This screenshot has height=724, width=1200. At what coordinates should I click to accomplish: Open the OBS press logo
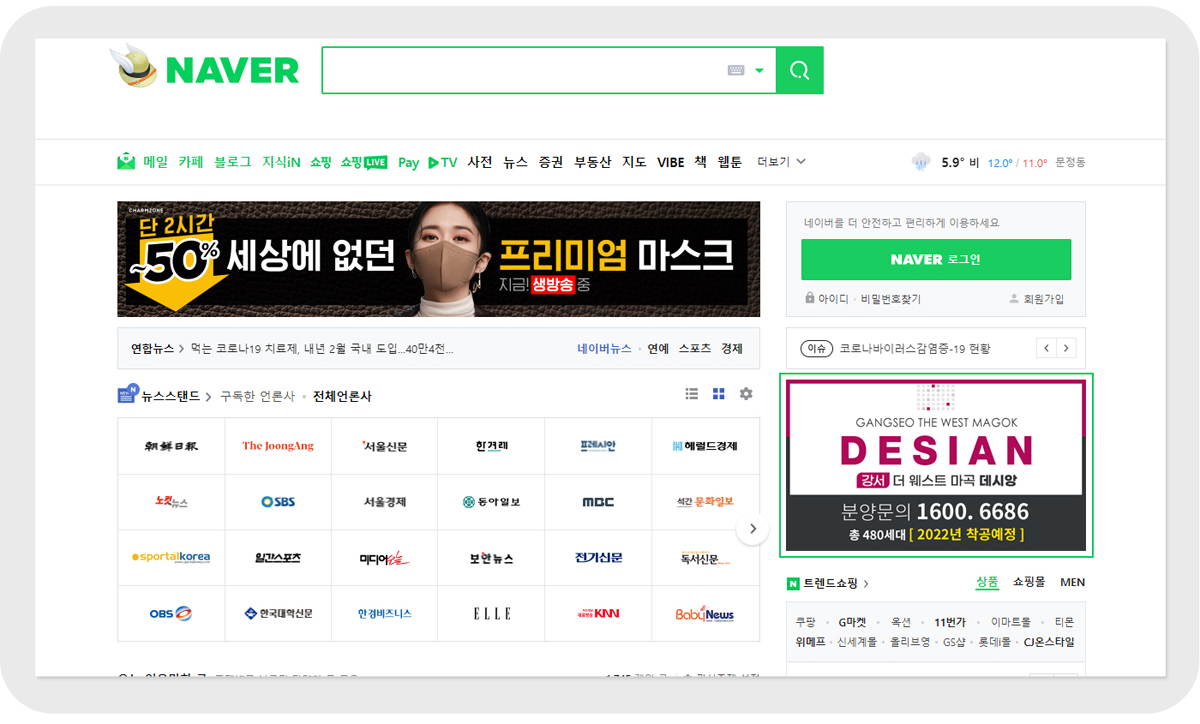point(171,613)
